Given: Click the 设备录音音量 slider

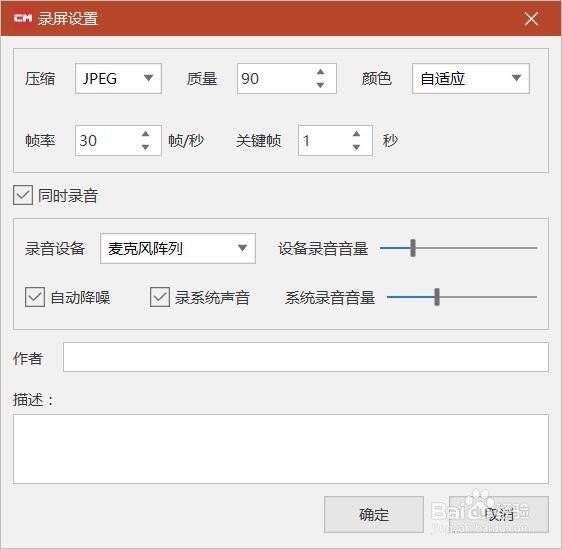Looking at the screenshot, I should 458,248.
